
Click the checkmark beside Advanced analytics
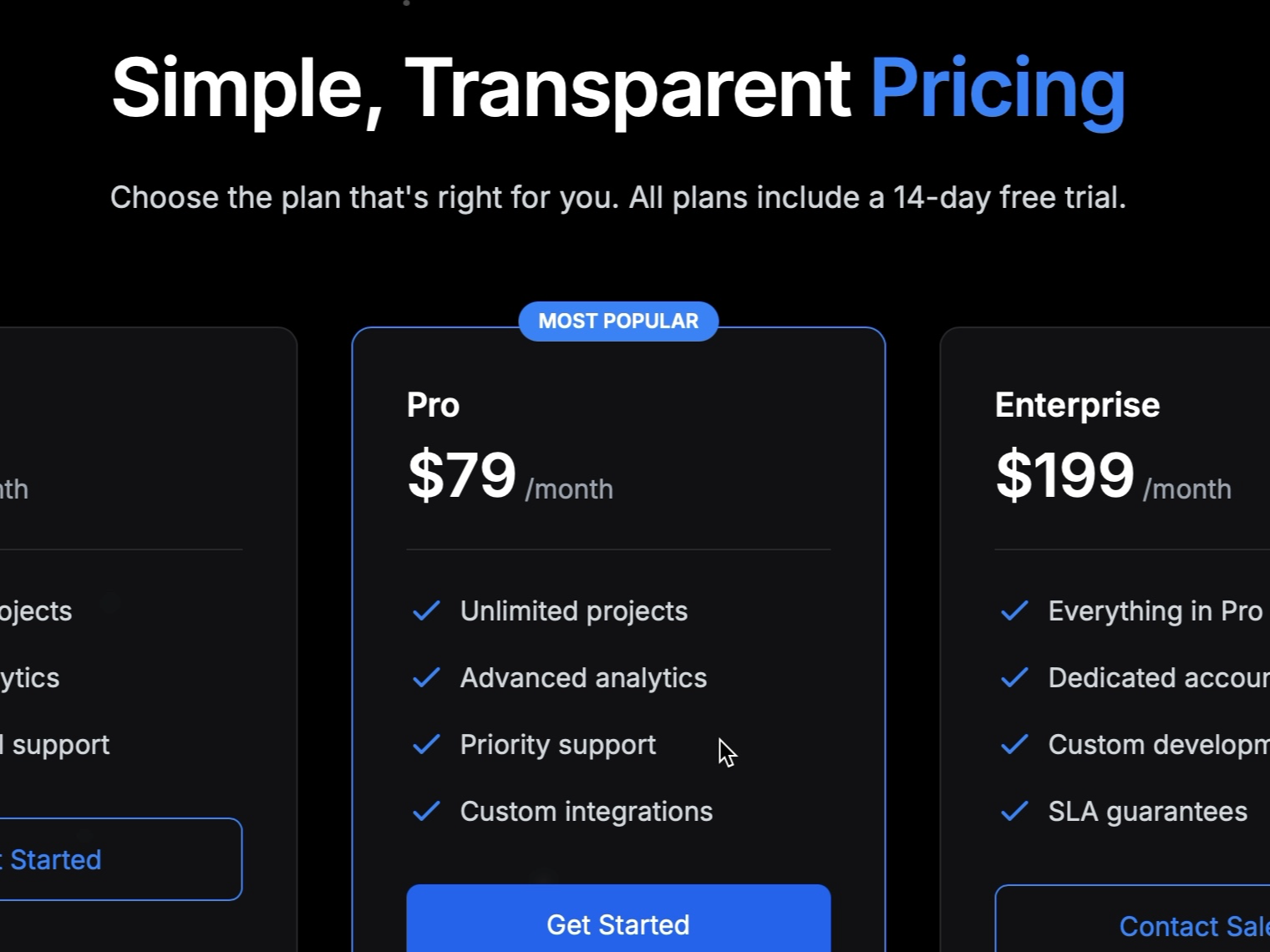pyautogui.click(x=426, y=677)
